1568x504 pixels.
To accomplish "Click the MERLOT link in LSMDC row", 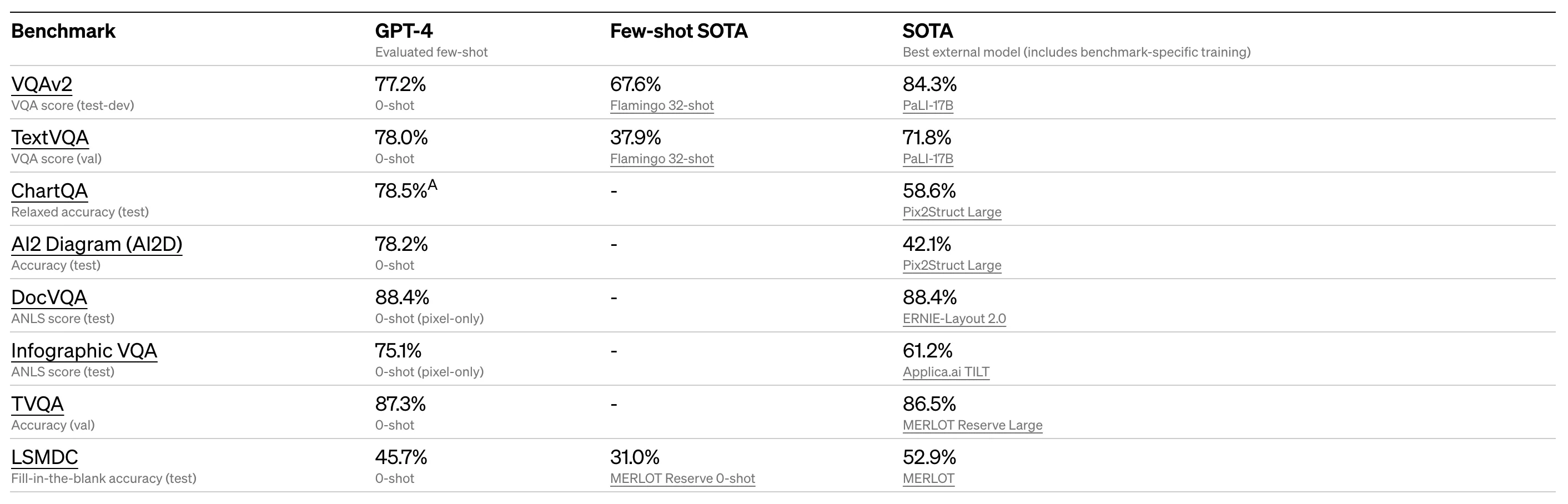I will point(928,478).
